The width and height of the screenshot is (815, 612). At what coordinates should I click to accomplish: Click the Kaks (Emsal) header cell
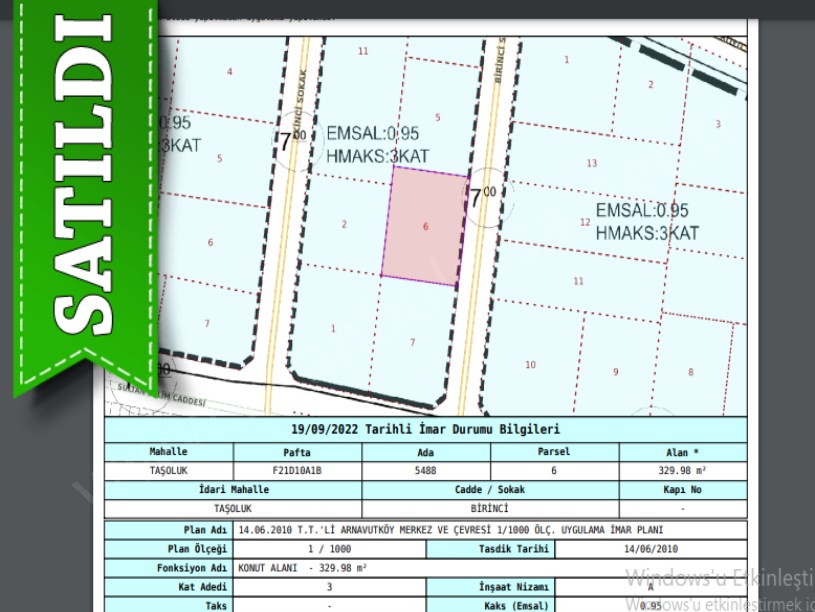(490, 605)
